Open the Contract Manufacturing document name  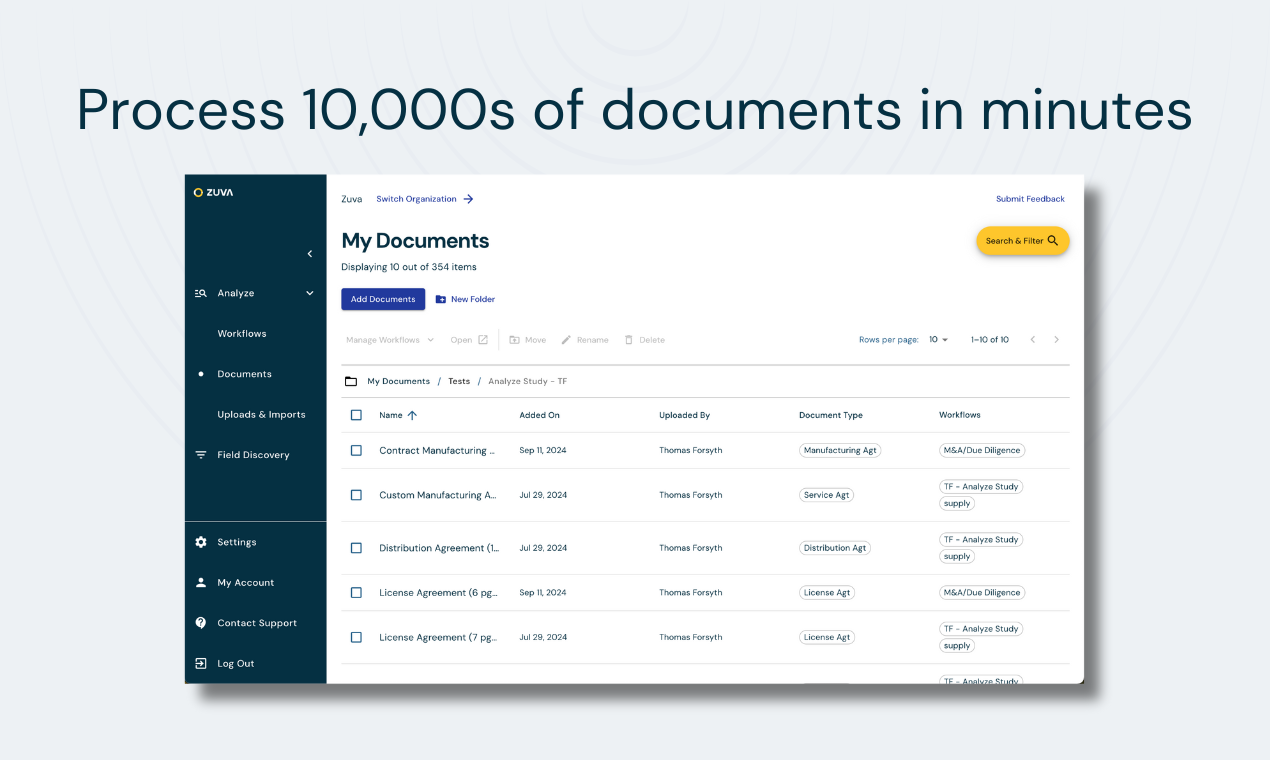pyautogui.click(x=437, y=451)
